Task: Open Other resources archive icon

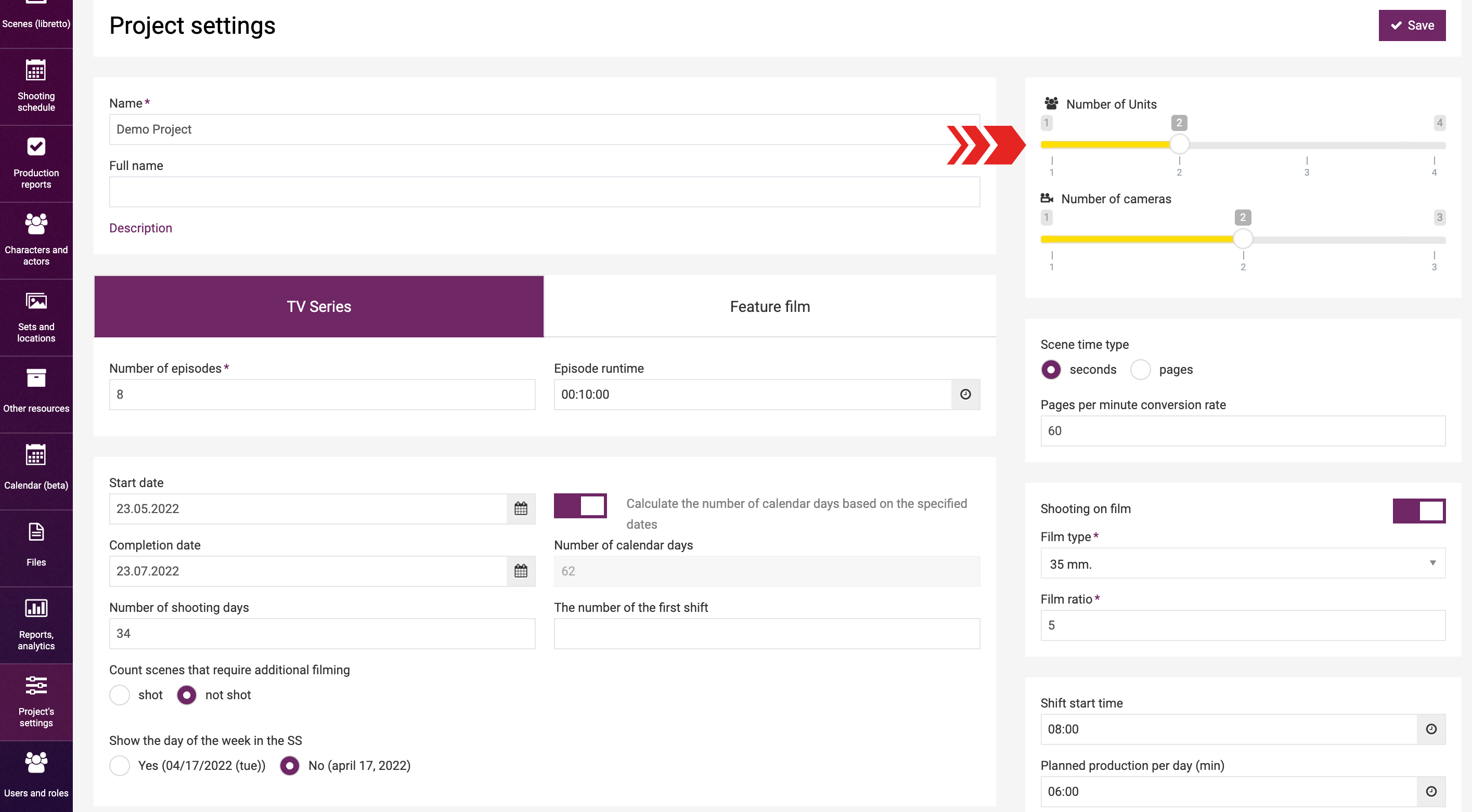Action: pos(36,378)
